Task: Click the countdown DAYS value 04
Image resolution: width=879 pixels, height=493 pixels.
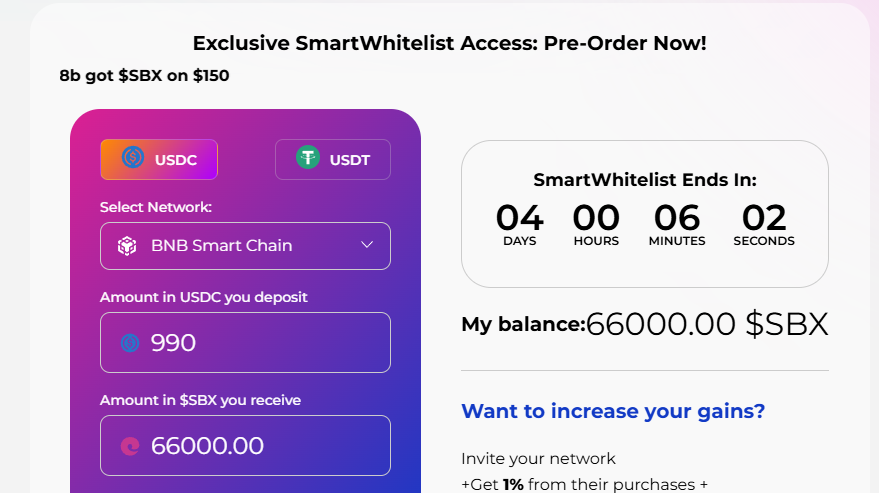Action: [520, 218]
